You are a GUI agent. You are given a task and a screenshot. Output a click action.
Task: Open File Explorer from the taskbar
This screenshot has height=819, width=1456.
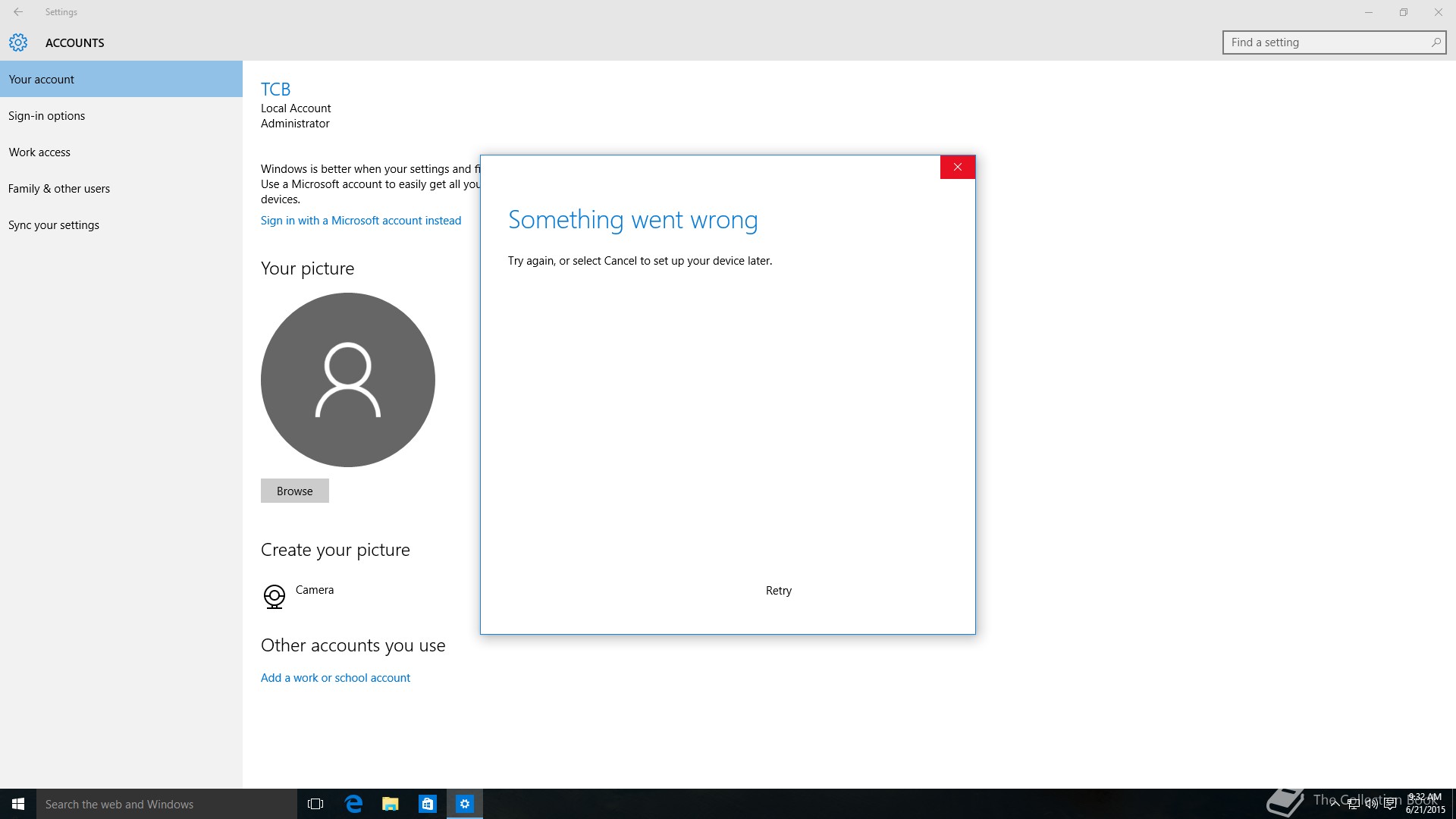click(x=391, y=804)
